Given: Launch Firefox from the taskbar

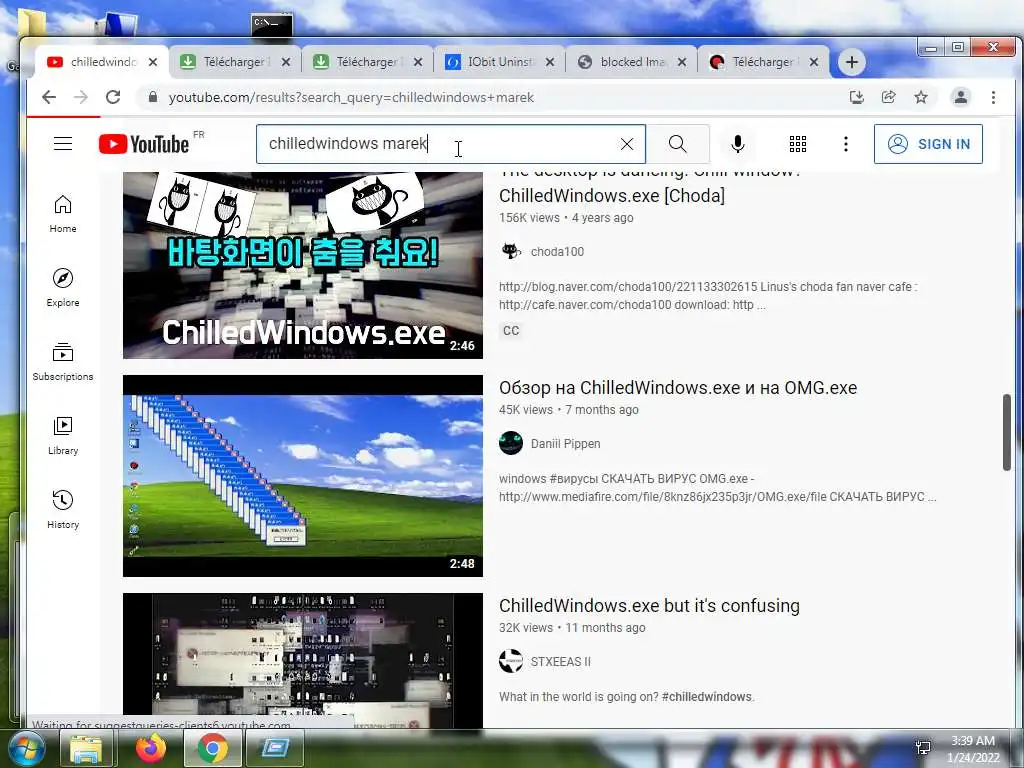Looking at the screenshot, I should 151,748.
